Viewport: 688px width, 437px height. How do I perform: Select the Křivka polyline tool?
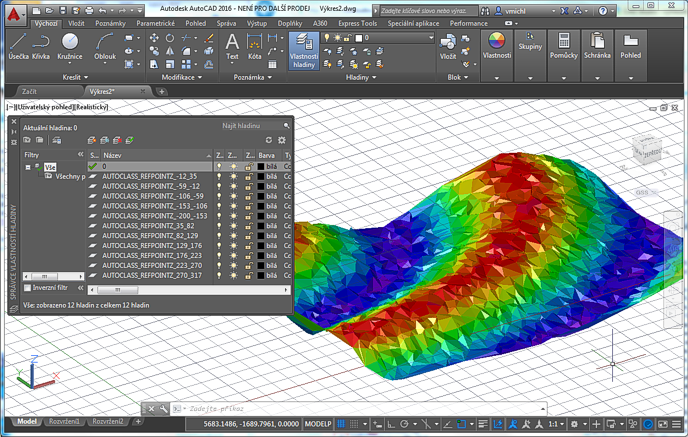coord(41,47)
